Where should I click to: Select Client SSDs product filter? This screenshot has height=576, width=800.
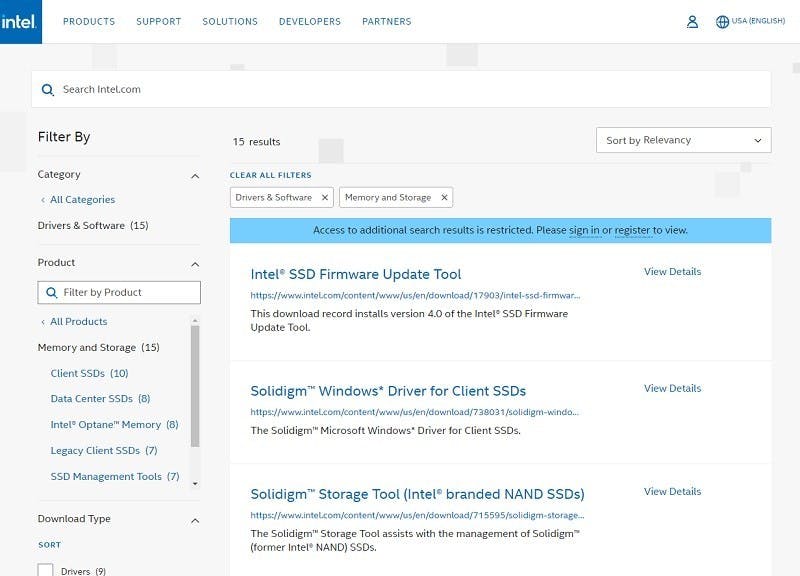(78, 374)
